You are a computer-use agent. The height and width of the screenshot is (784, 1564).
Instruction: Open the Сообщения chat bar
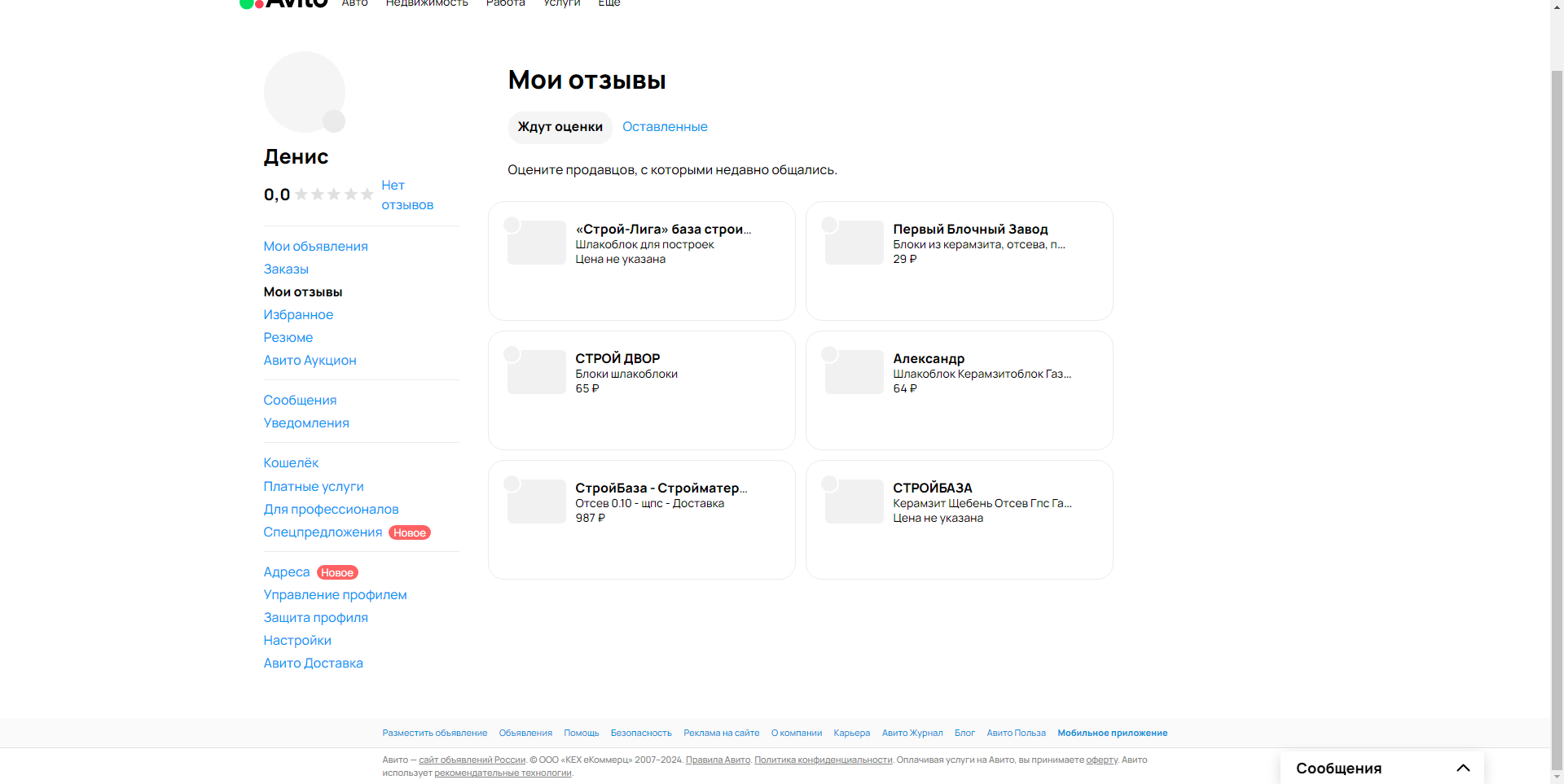pos(1382,768)
